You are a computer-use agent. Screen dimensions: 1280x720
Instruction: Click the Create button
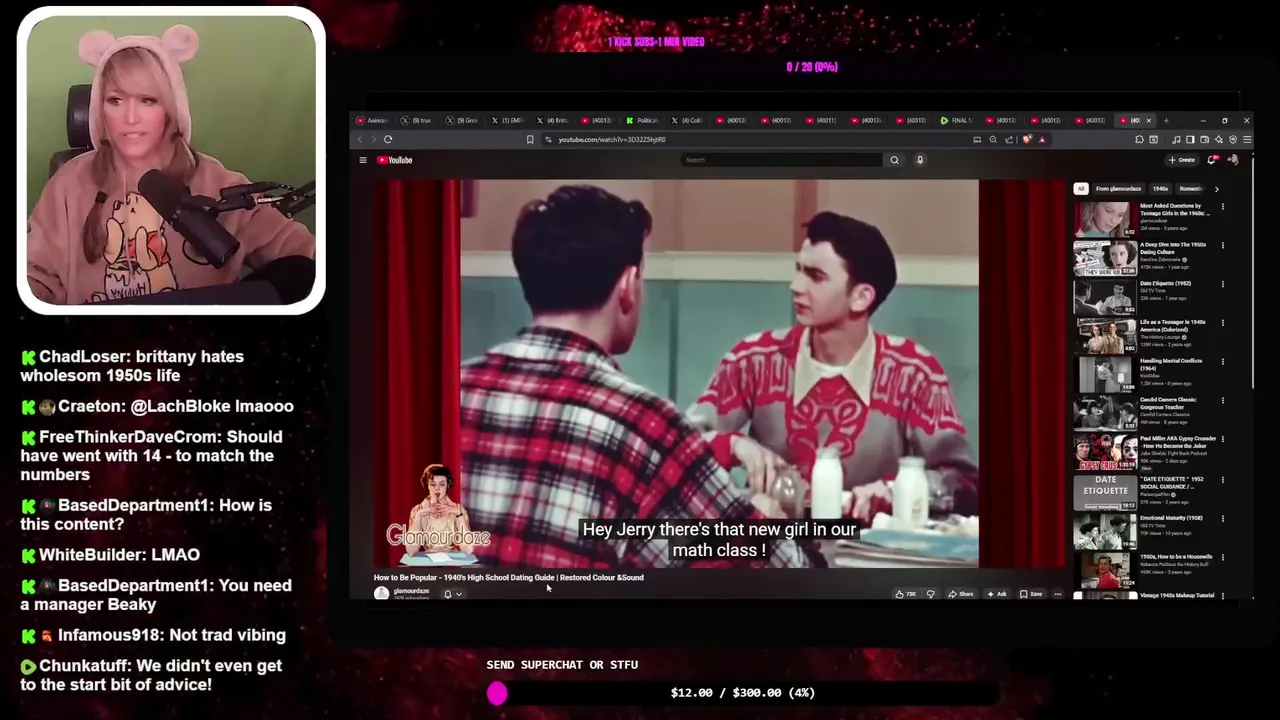[x=1181, y=160]
